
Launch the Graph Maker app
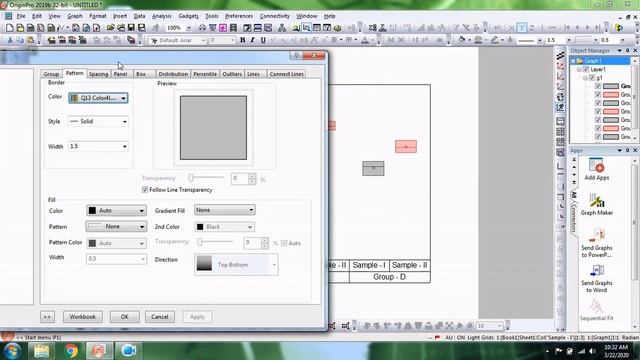pos(596,204)
